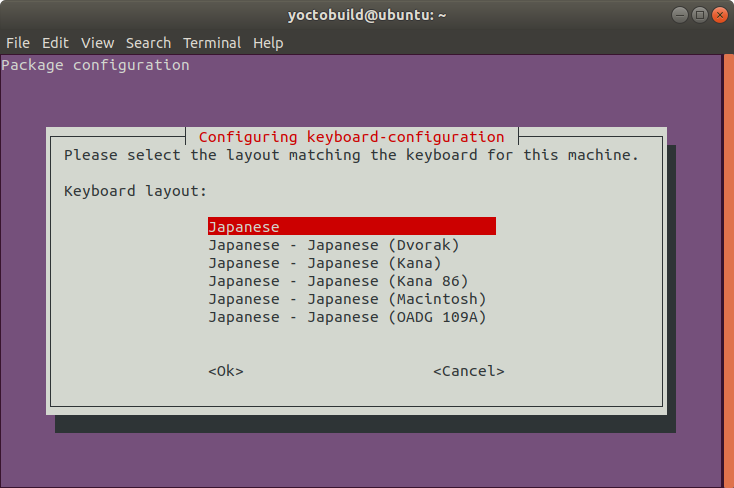The width and height of the screenshot is (734, 488).
Task: Open the Help menu
Action: tap(268, 43)
